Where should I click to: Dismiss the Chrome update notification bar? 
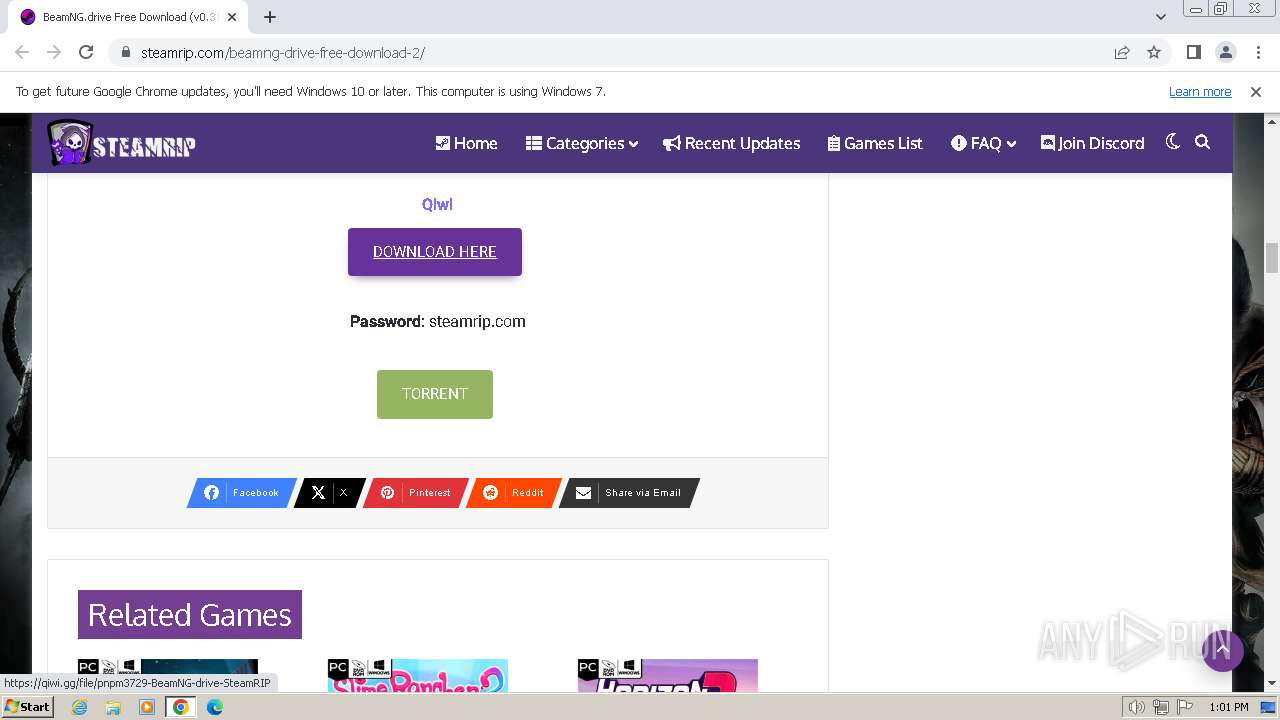click(x=1256, y=91)
